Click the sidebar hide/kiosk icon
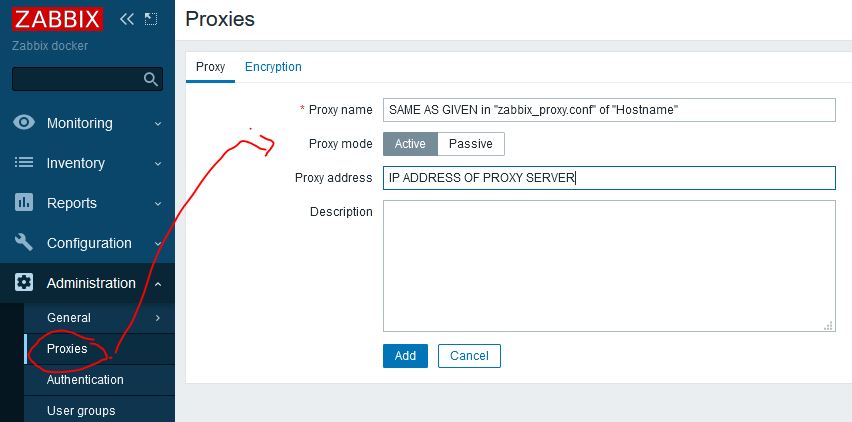 click(151, 19)
